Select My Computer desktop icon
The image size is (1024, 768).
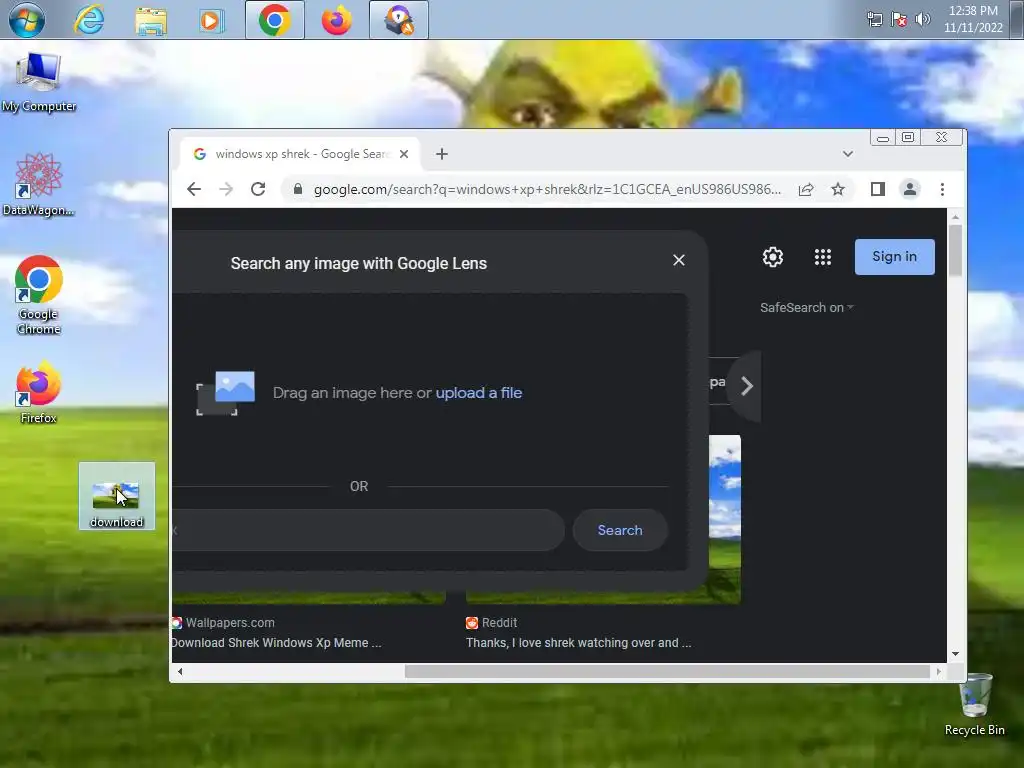click(x=39, y=82)
